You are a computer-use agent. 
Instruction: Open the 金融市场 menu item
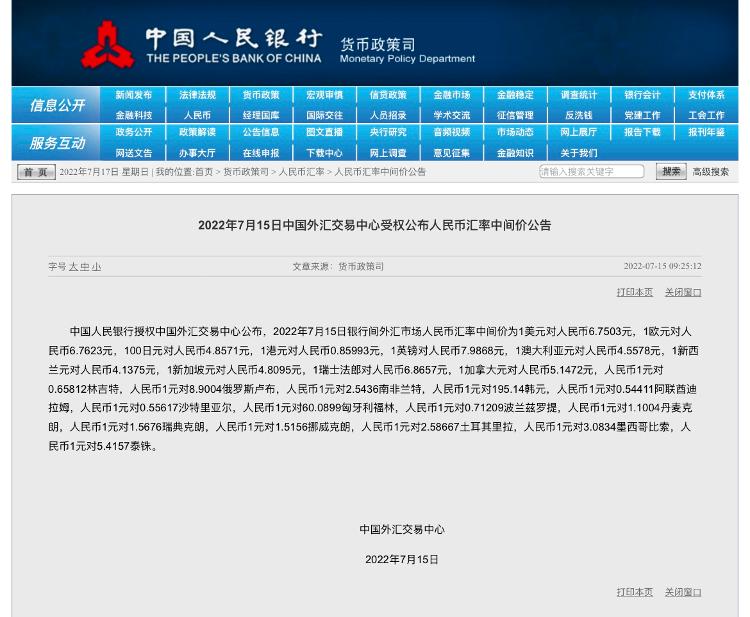click(x=452, y=95)
